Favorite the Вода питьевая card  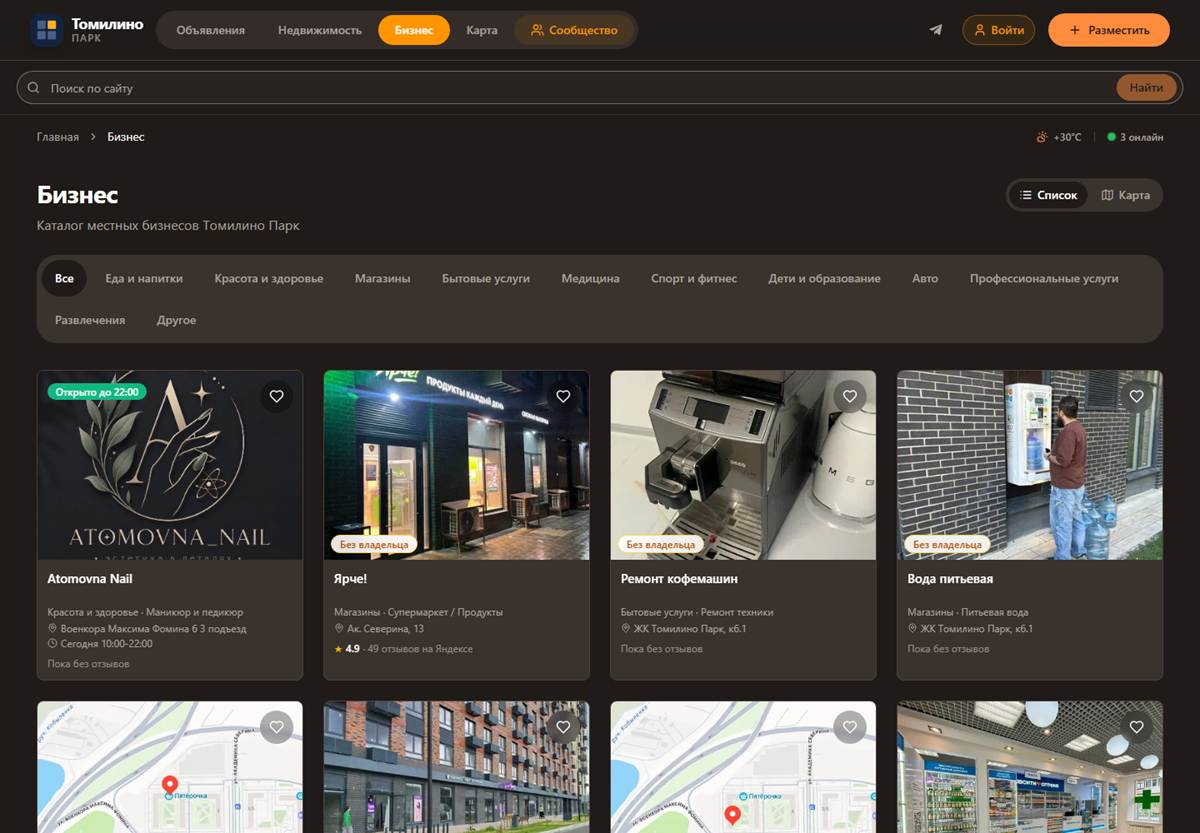pos(1136,396)
